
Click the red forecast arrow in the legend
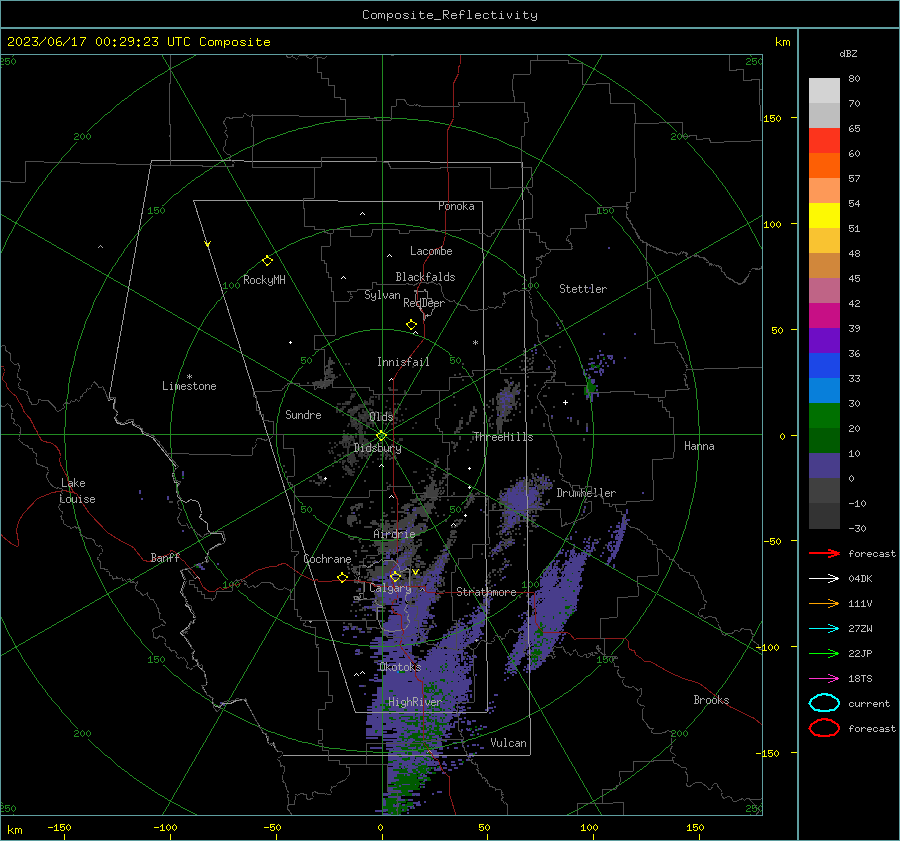point(824,553)
